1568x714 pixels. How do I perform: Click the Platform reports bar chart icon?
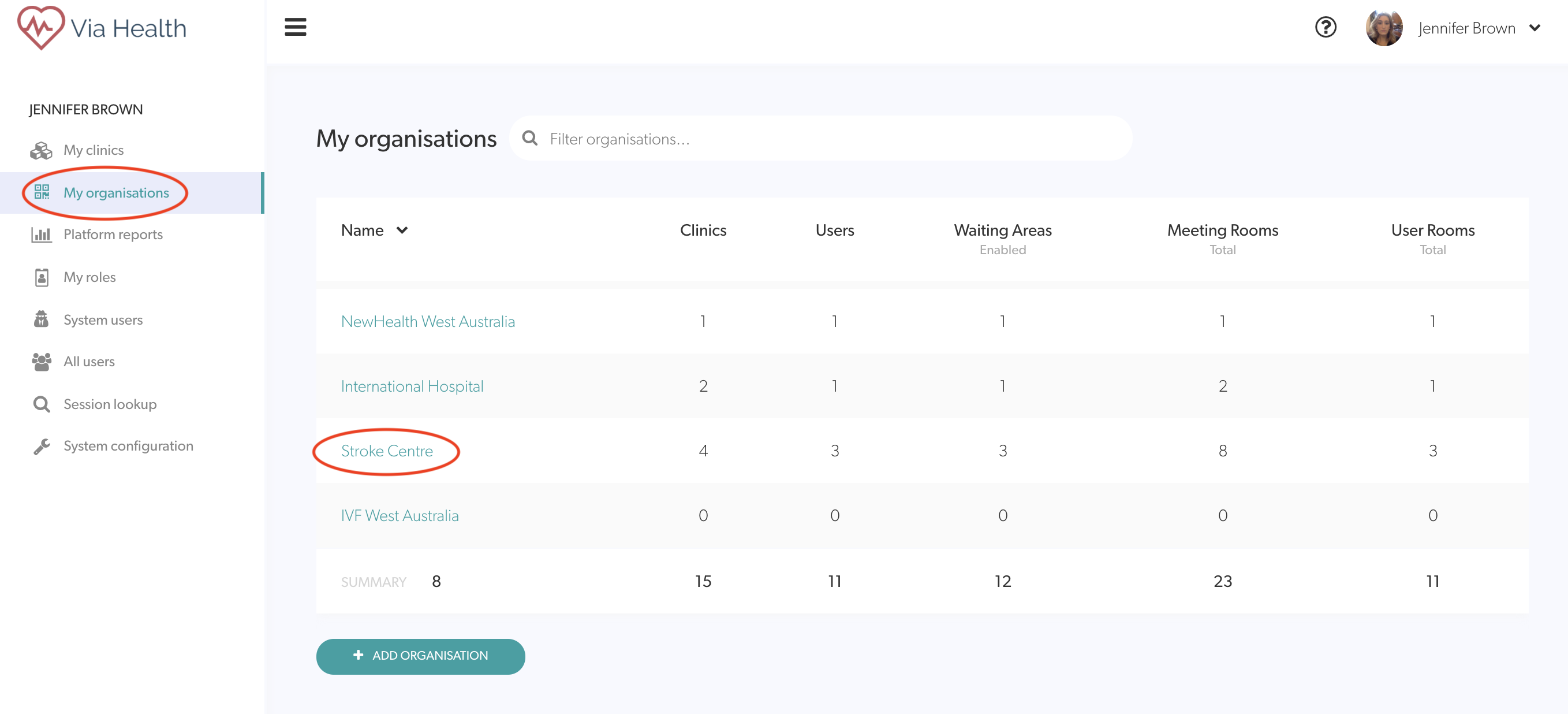coord(42,234)
